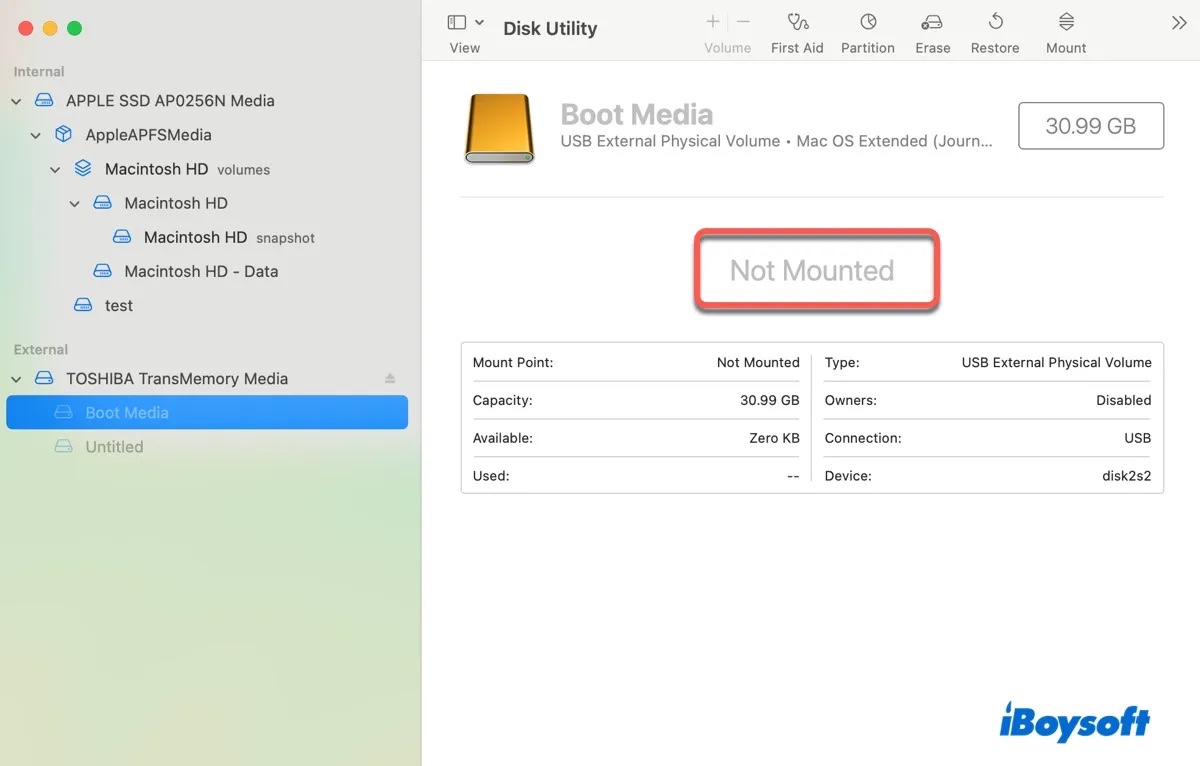Show more toolbar items overflow chevron
Screen dimensions: 1200x766
pos(1179,23)
